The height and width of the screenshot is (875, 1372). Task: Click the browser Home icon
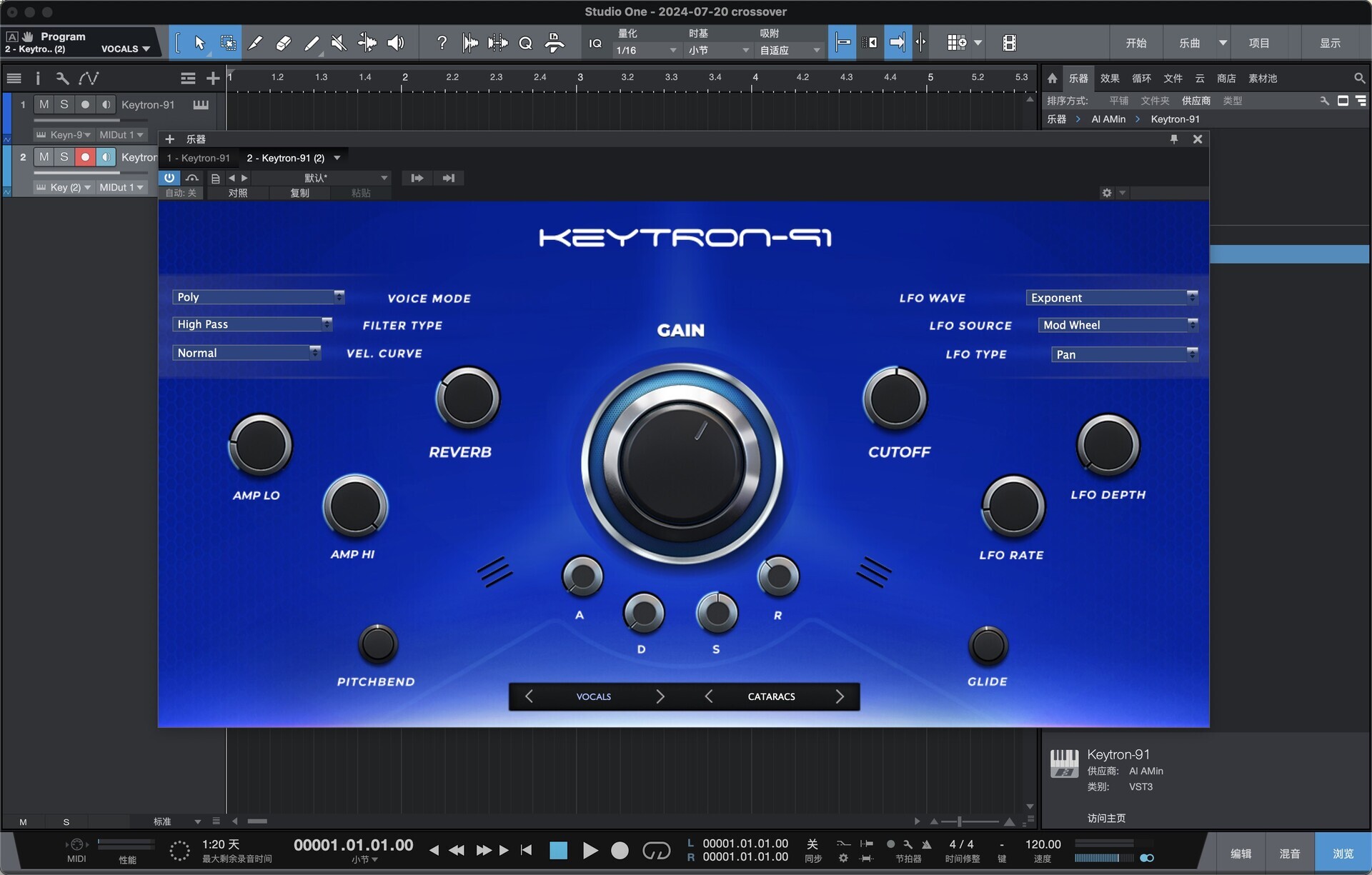click(1052, 79)
